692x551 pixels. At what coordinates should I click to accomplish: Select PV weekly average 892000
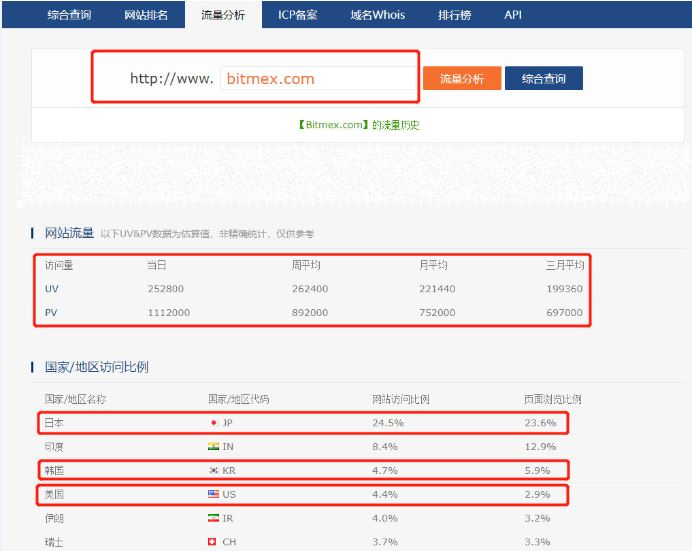(310, 313)
